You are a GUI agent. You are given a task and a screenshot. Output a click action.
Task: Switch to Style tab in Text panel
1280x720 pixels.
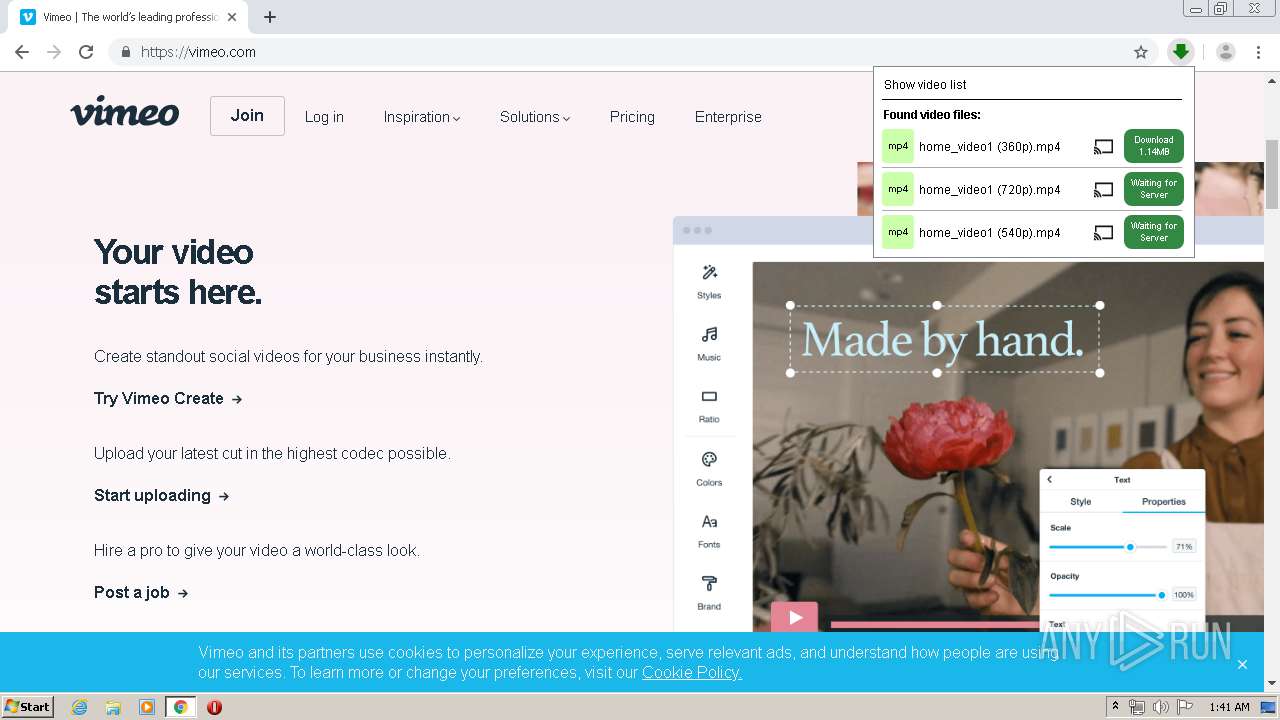point(1081,502)
